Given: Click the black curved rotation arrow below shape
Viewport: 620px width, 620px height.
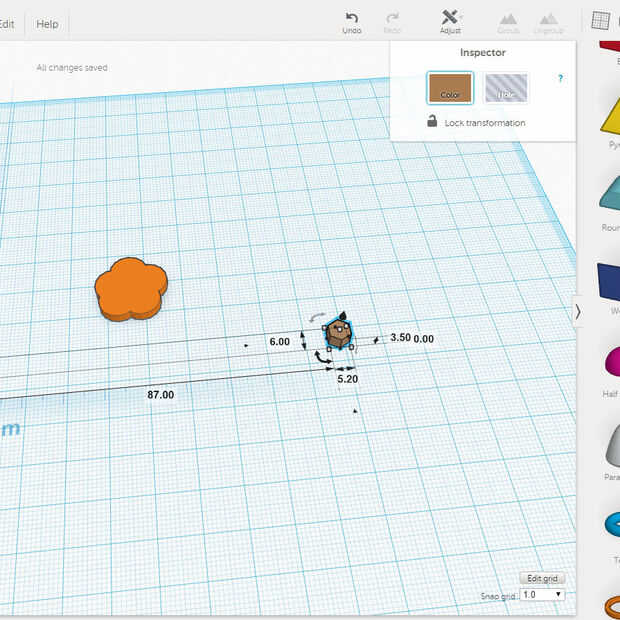Looking at the screenshot, I should [x=323, y=357].
